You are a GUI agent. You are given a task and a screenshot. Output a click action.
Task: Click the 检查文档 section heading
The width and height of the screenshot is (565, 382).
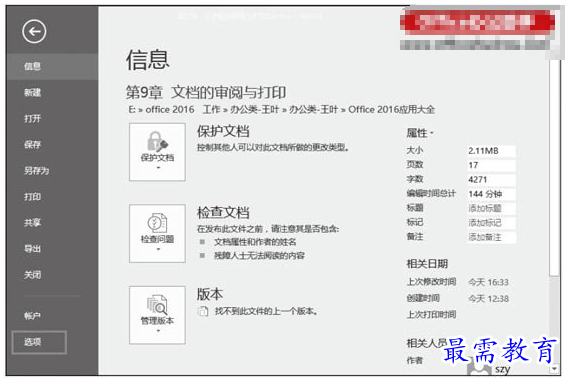point(223,213)
